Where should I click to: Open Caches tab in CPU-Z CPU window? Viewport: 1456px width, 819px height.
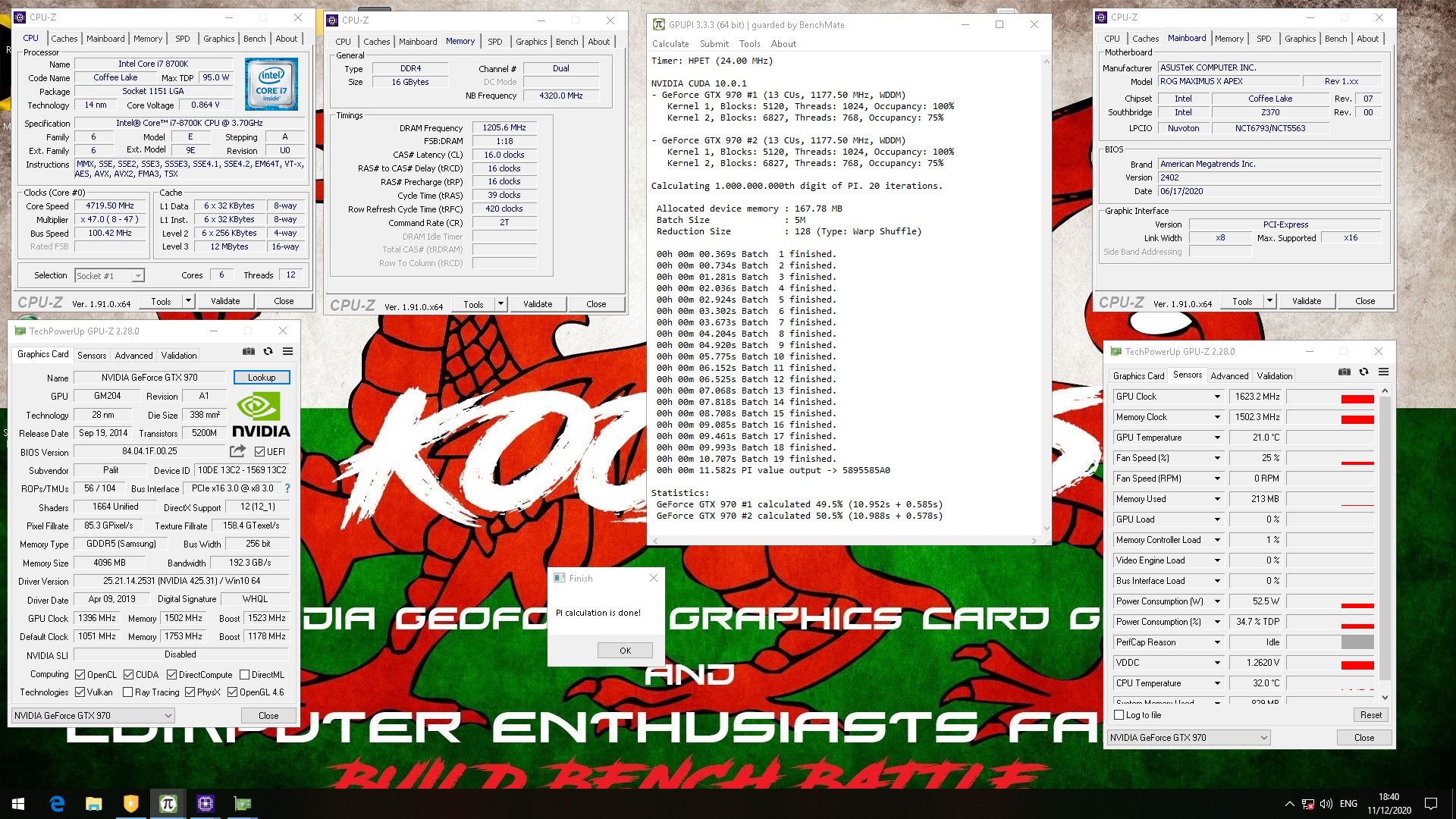tap(64, 39)
